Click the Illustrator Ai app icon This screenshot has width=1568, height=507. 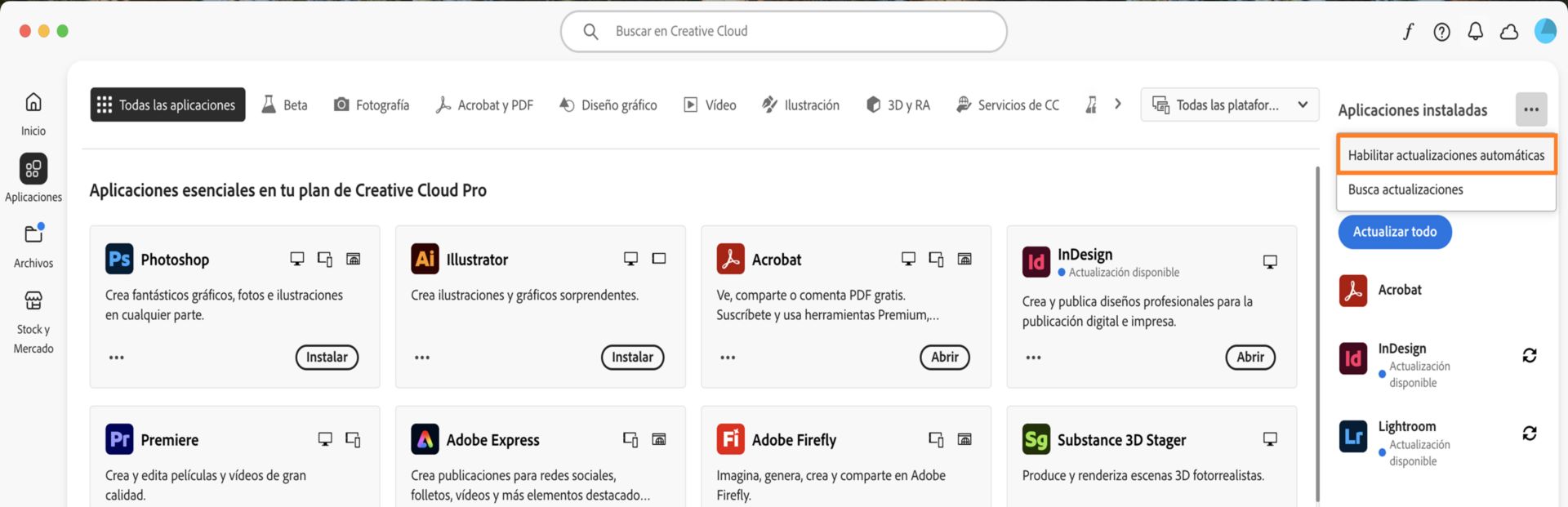click(x=425, y=260)
